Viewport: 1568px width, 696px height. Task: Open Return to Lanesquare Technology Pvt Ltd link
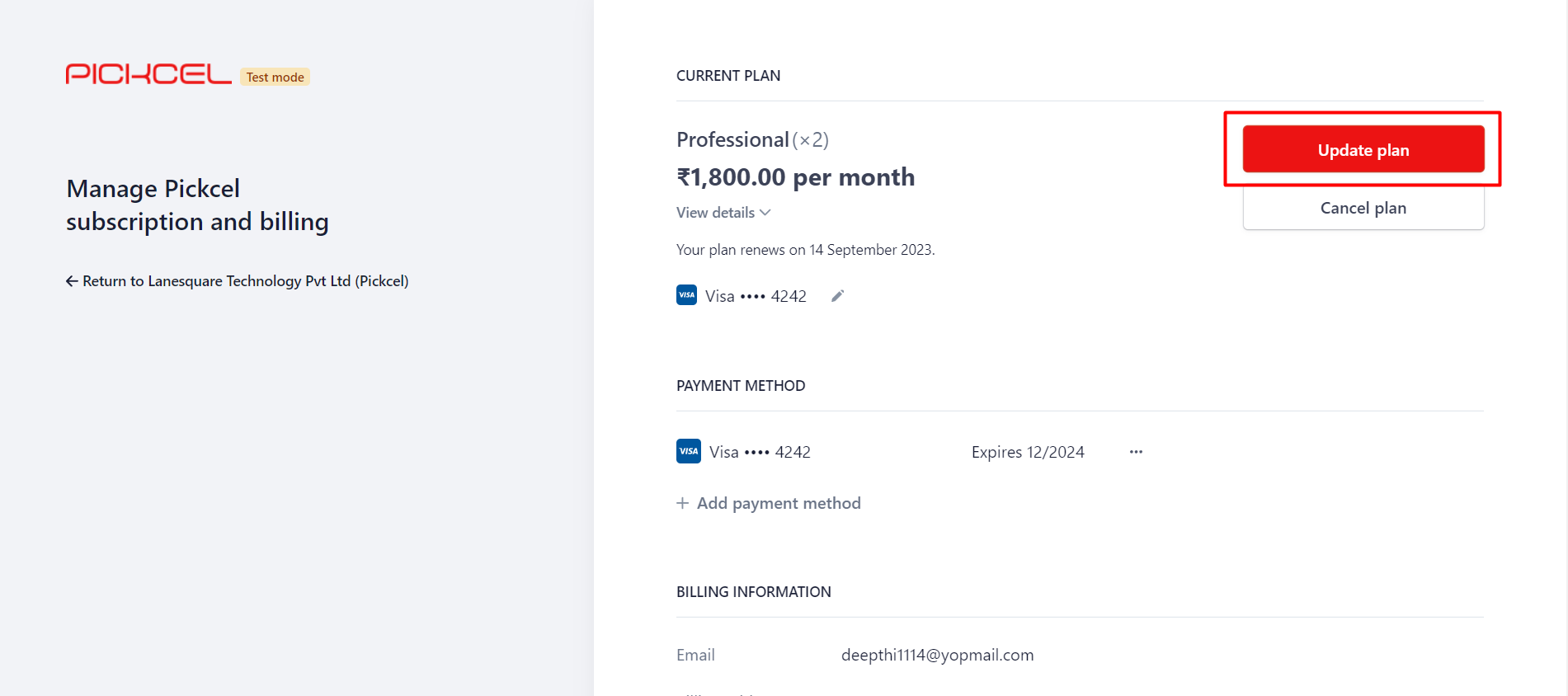click(238, 281)
